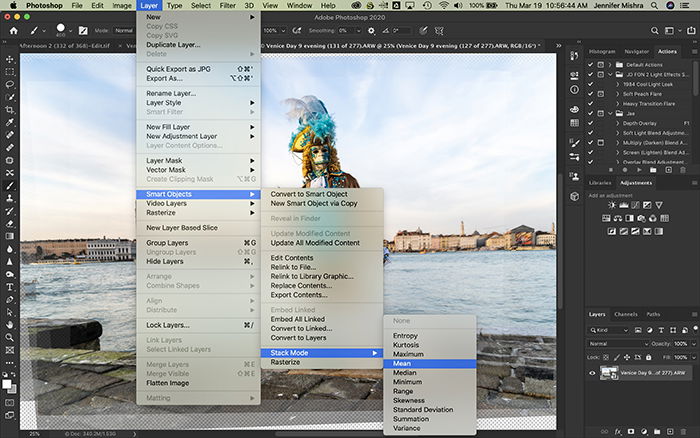Pick the Eyedropper tool

pyautogui.click(x=9, y=122)
